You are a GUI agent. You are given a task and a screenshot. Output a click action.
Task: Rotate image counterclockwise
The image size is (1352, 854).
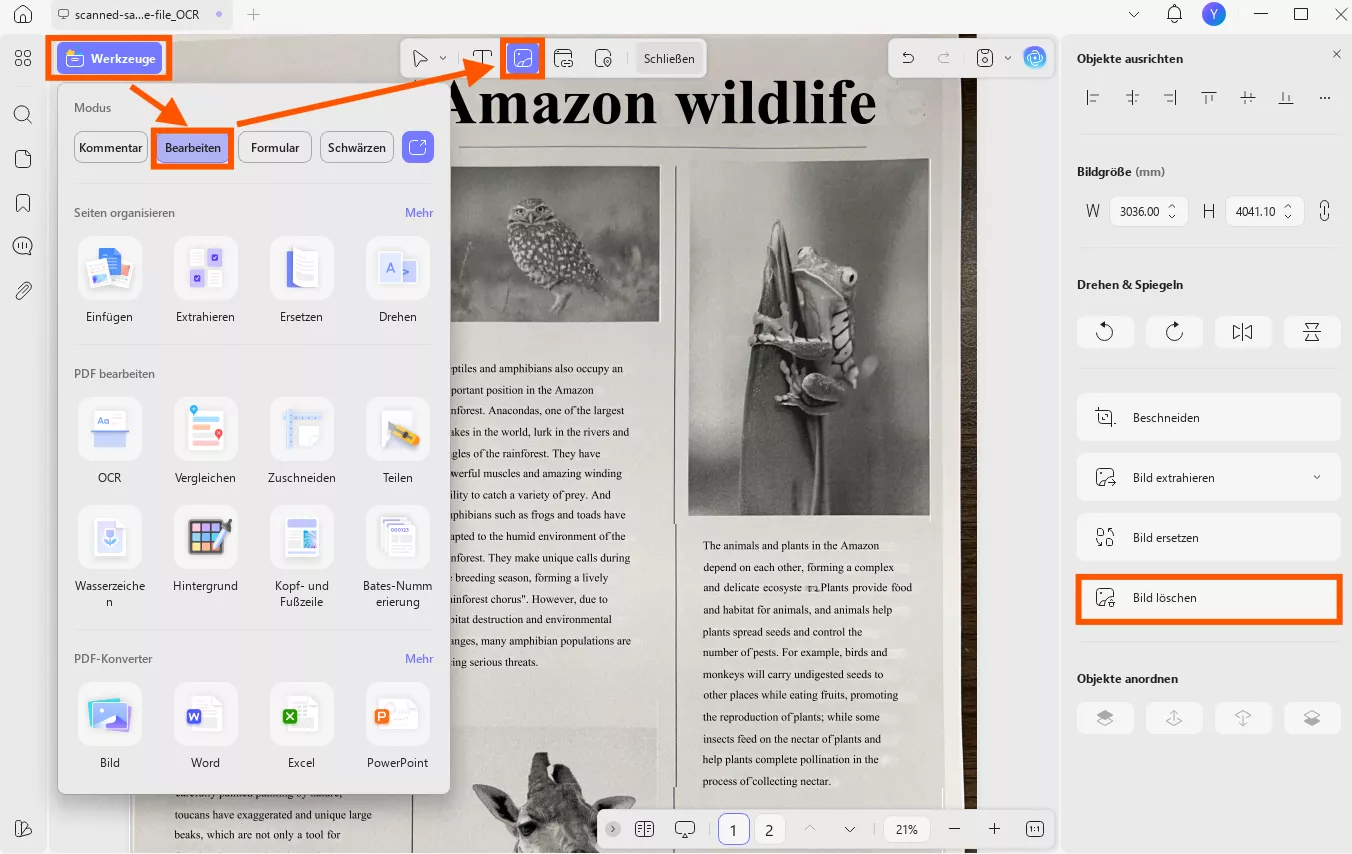(x=1105, y=332)
